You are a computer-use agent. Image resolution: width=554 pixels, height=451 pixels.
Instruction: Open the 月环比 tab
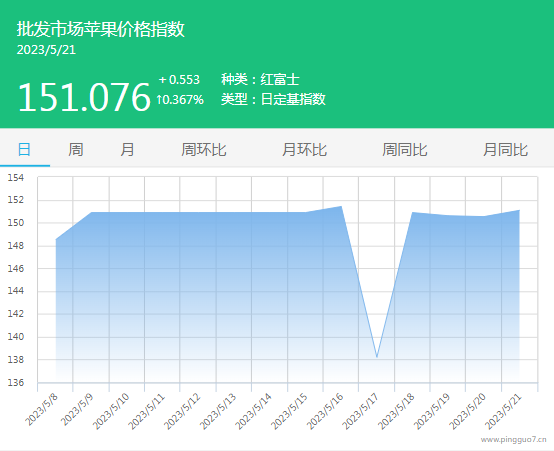click(304, 150)
